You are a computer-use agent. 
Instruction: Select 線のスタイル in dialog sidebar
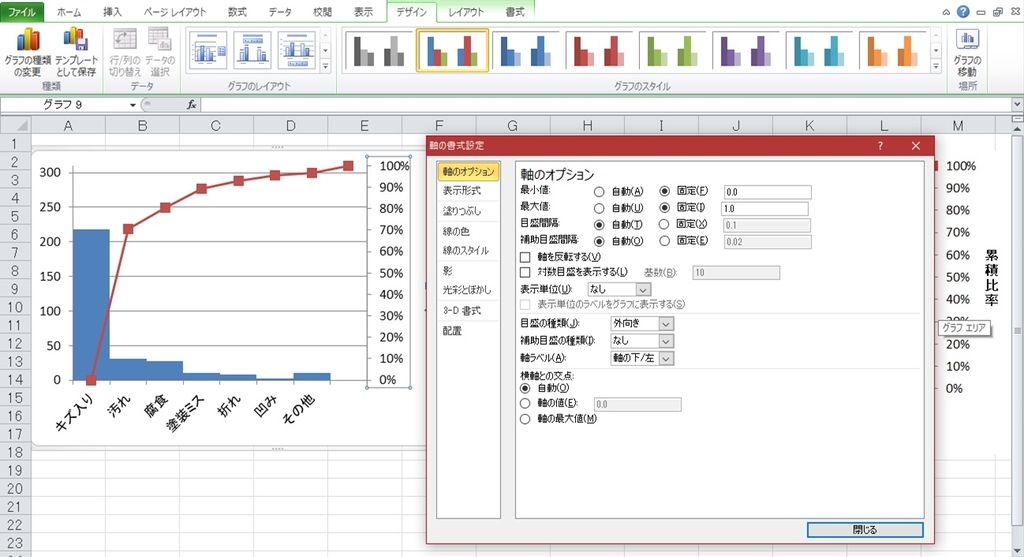point(468,250)
